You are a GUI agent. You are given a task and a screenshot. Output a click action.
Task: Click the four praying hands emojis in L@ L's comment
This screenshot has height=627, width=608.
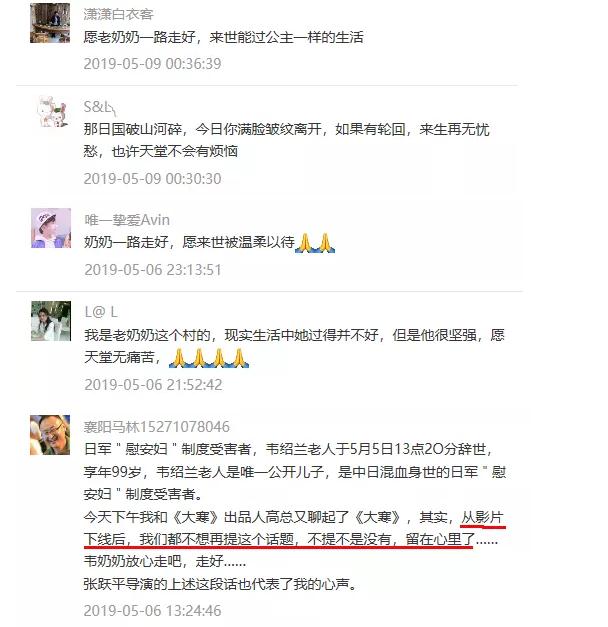tap(209, 358)
